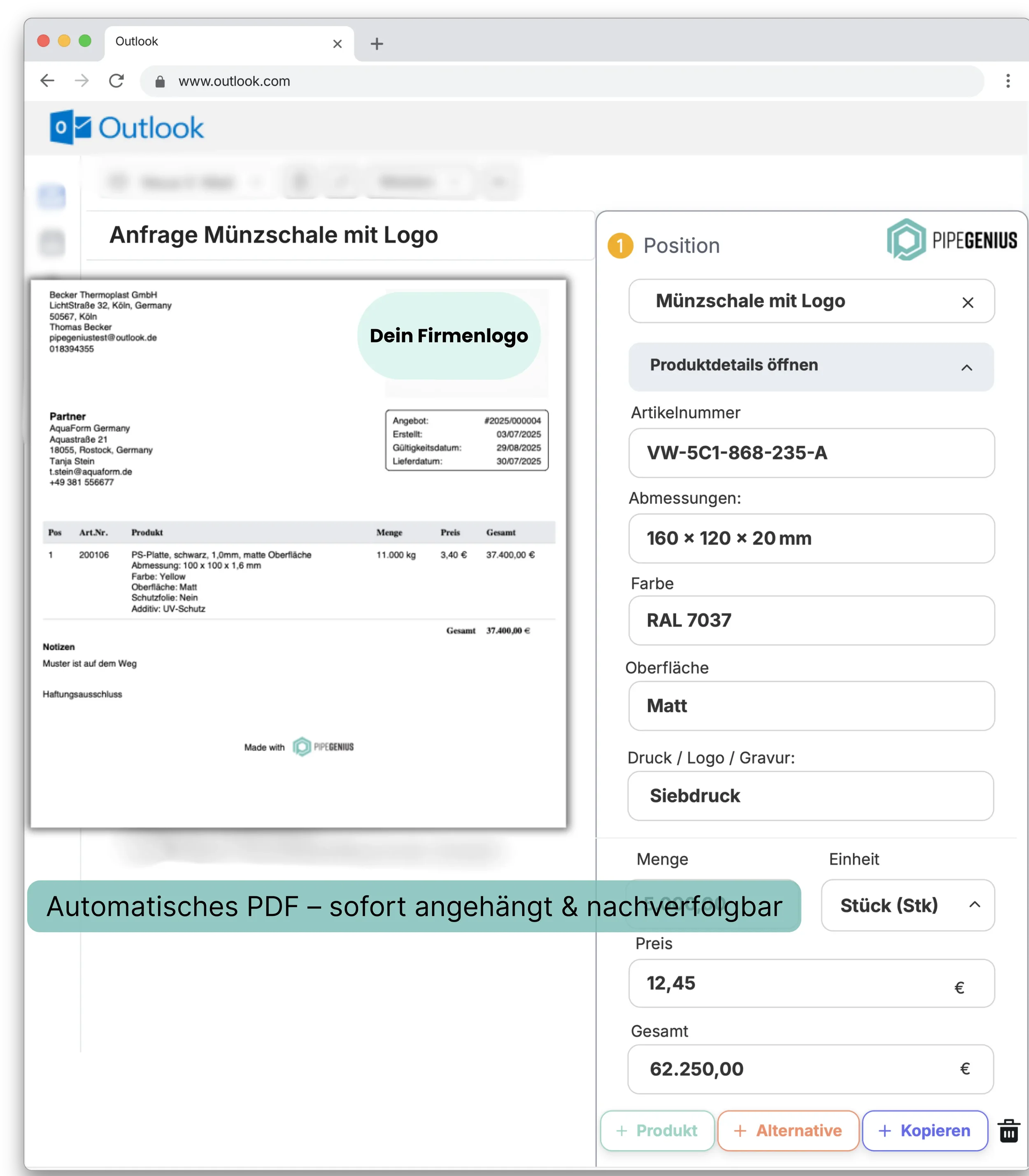
Task: Click the + Alternative button
Action: (x=788, y=1130)
